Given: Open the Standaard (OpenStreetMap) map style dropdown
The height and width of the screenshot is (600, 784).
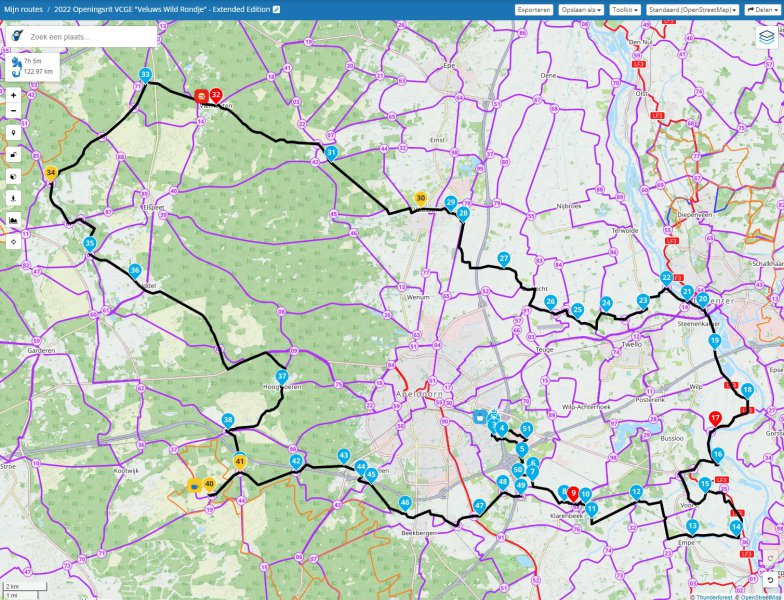Looking at the screenshot, I should tap(692, 9).
